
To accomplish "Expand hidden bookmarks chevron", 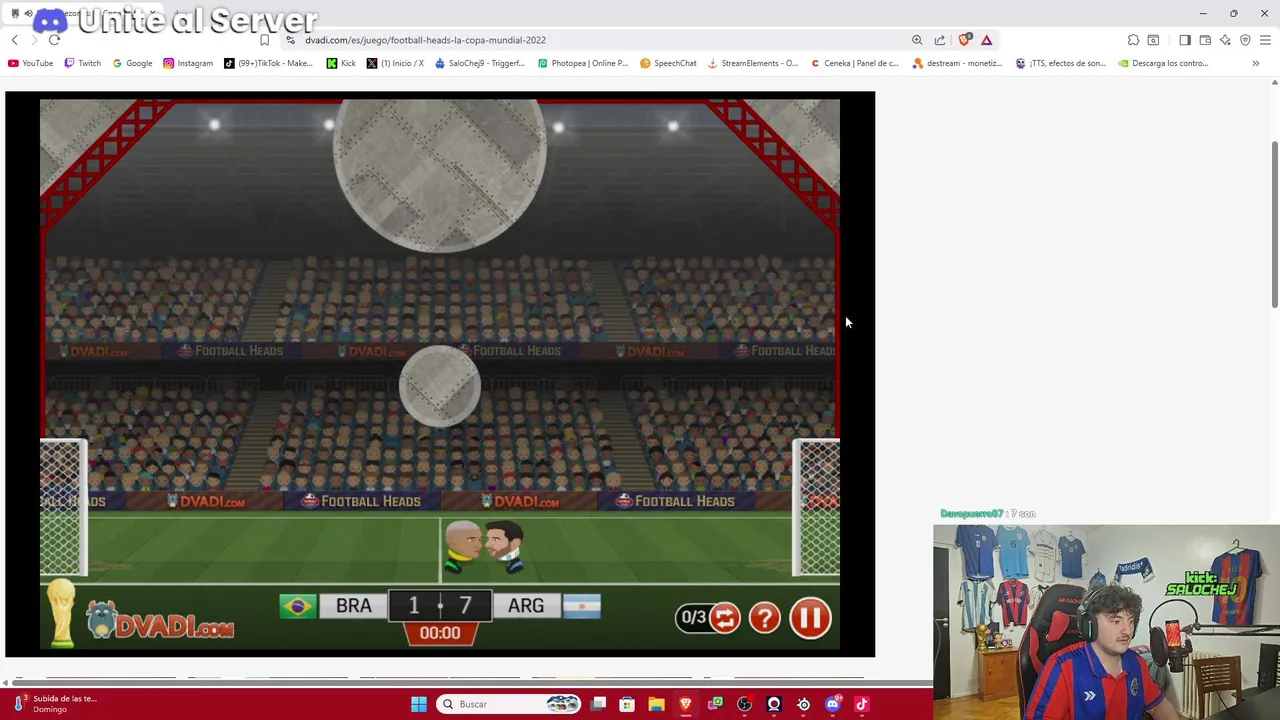I will 1256,63.
